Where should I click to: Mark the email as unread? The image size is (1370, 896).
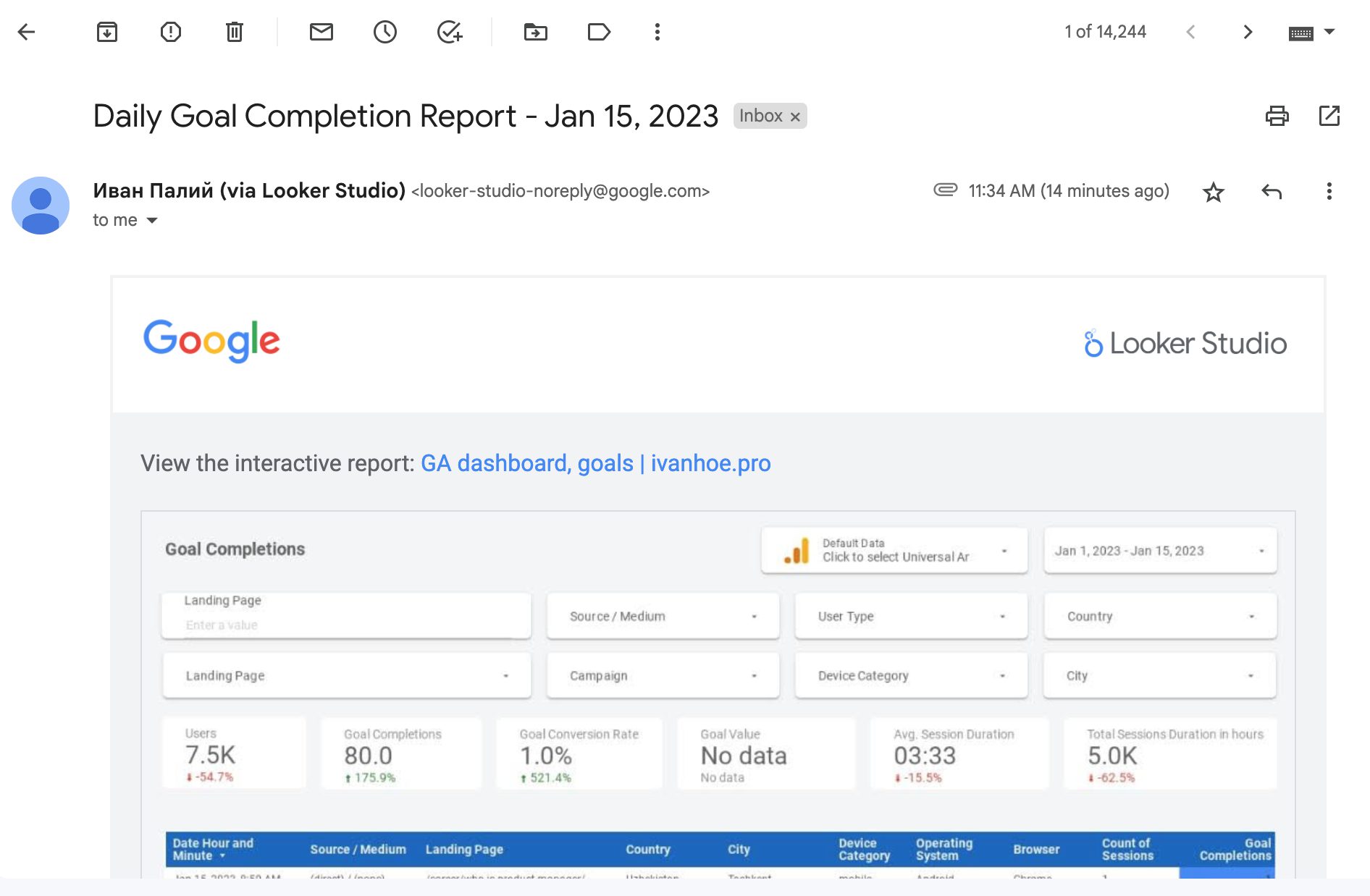[x=322, y=32]
